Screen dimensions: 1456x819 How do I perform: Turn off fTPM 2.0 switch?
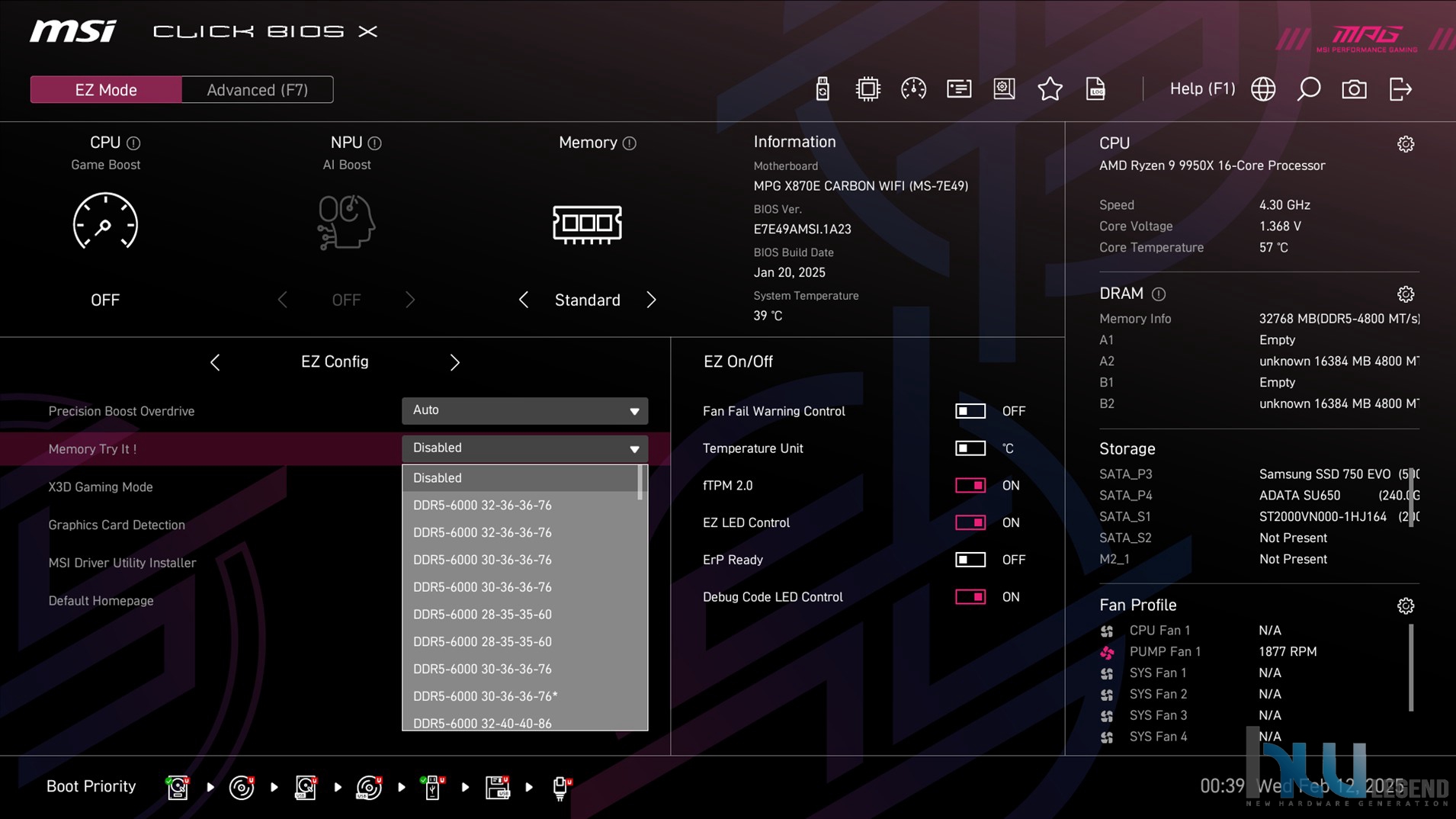click(x=970, y=486)
